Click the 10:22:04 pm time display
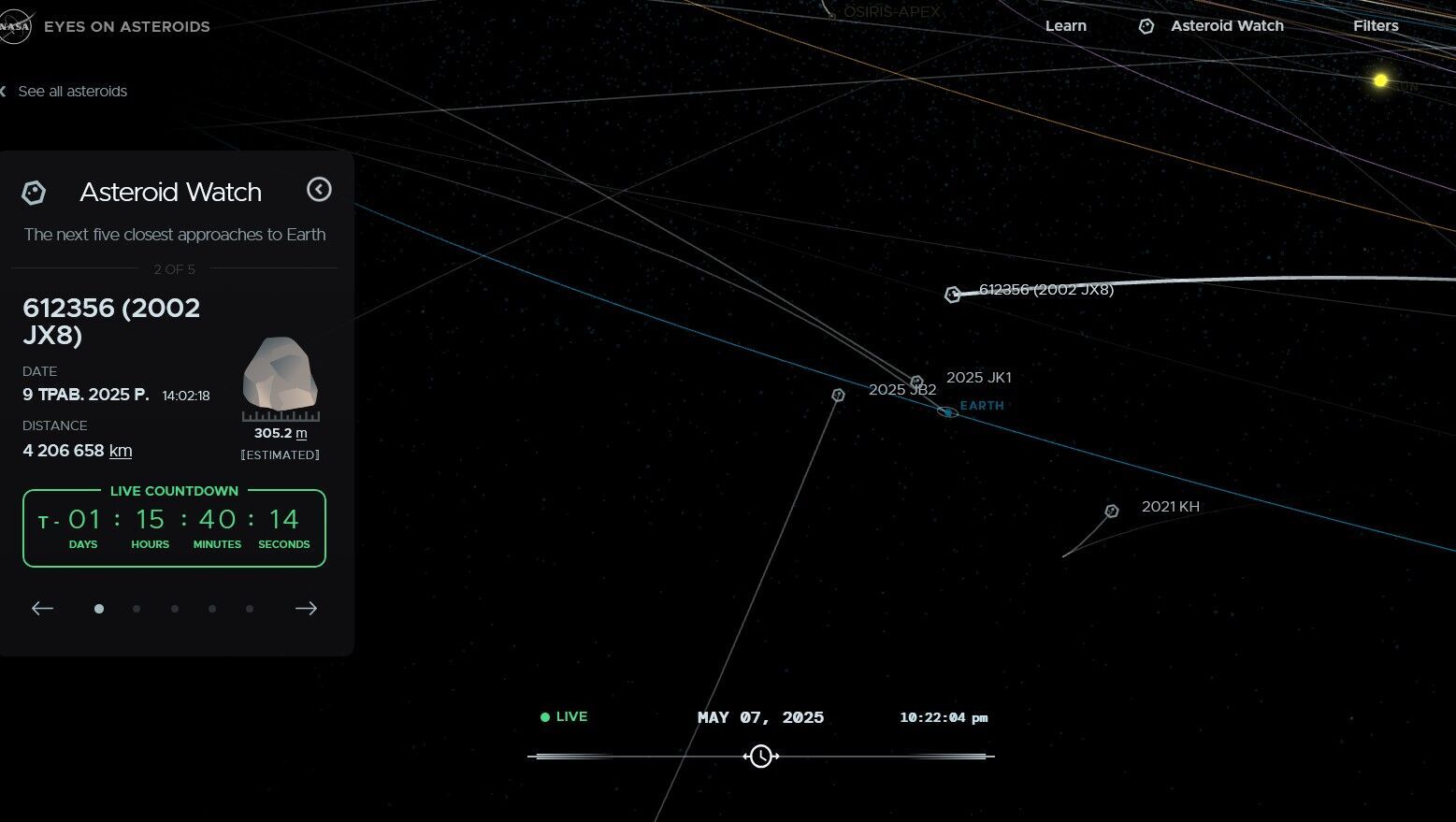 pos(944,717)
